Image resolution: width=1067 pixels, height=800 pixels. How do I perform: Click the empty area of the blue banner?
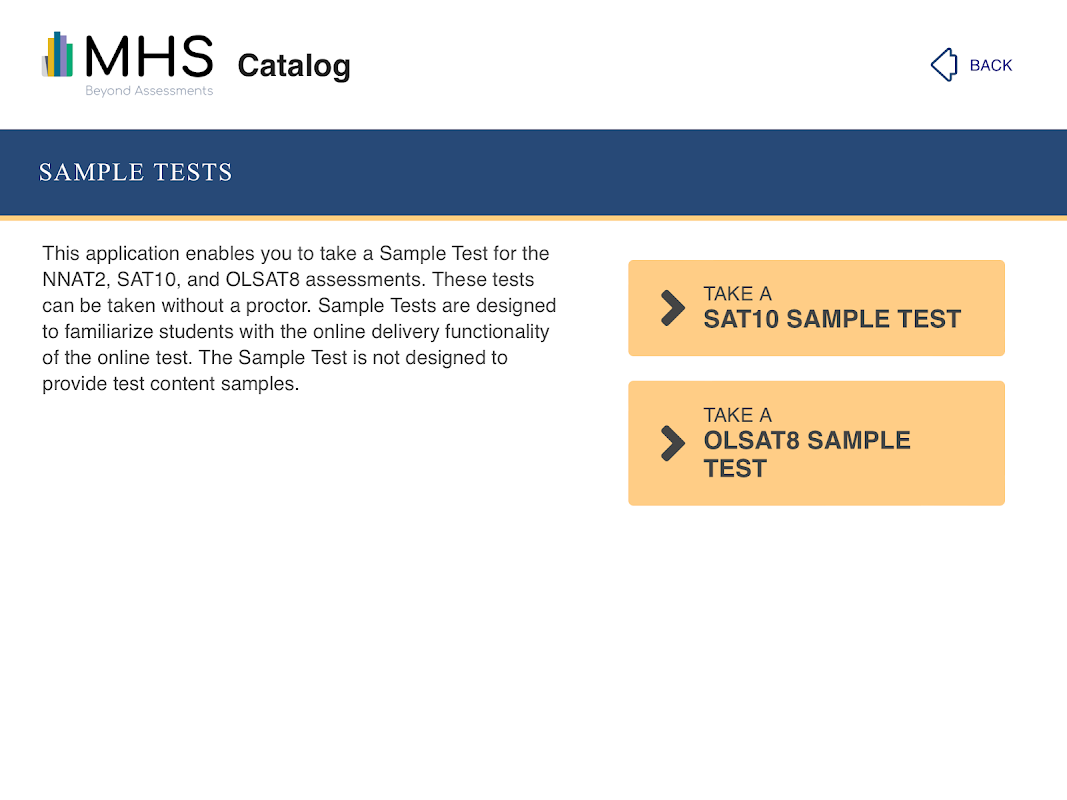[650, 172]
